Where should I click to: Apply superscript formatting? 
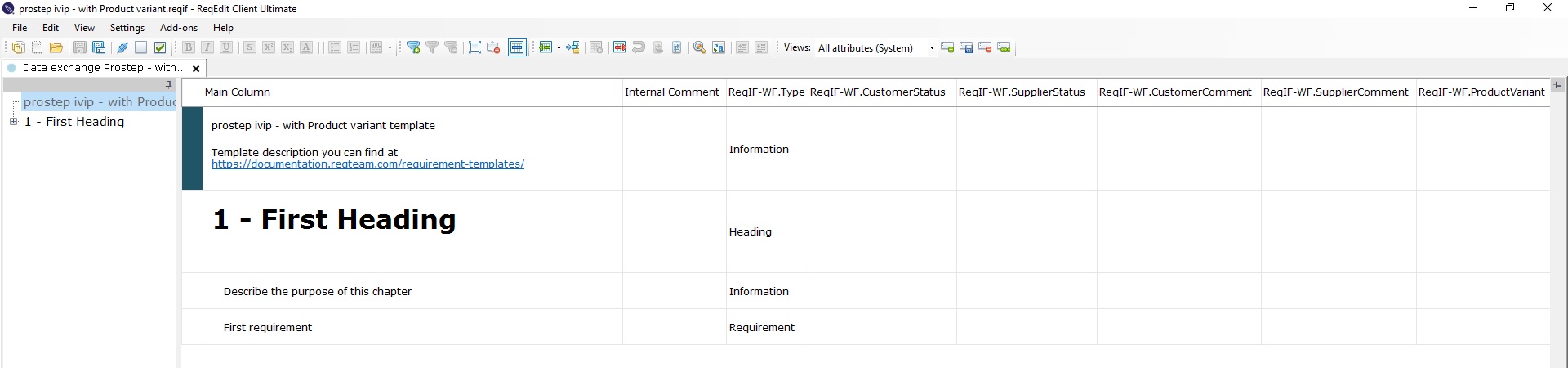268,47
